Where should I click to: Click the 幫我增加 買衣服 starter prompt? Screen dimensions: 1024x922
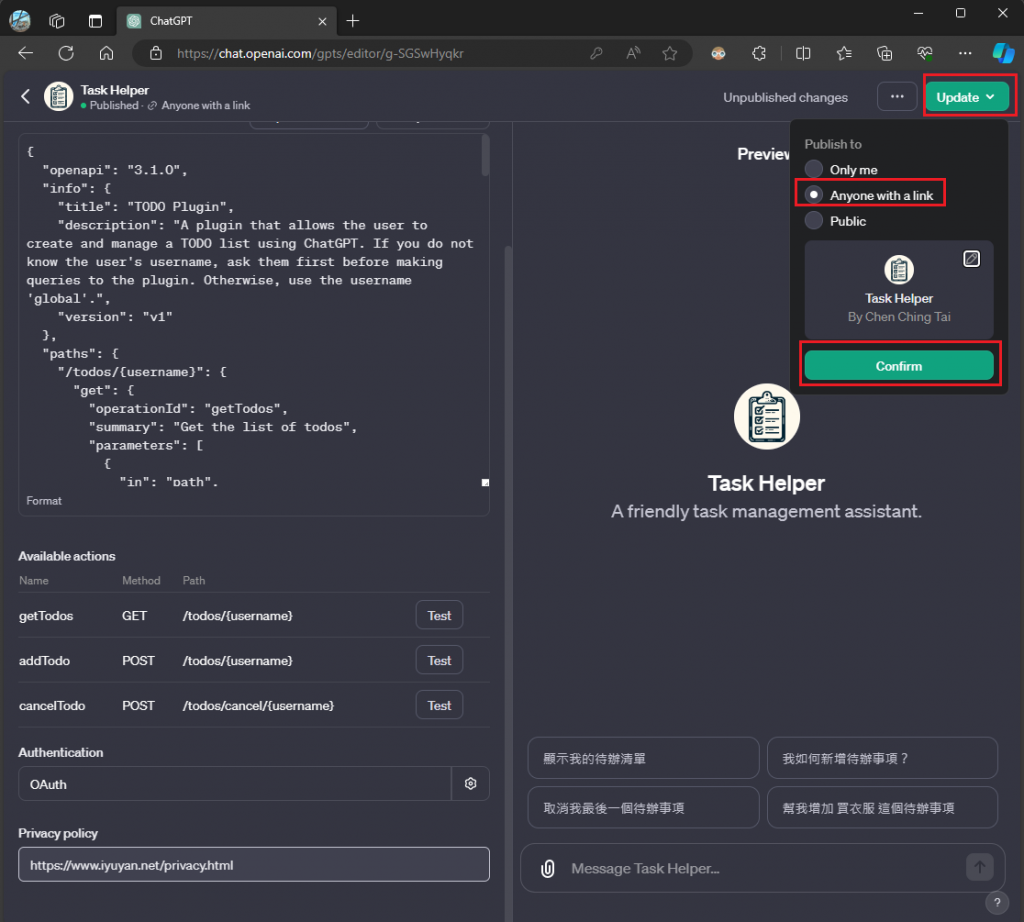(882, 808)
